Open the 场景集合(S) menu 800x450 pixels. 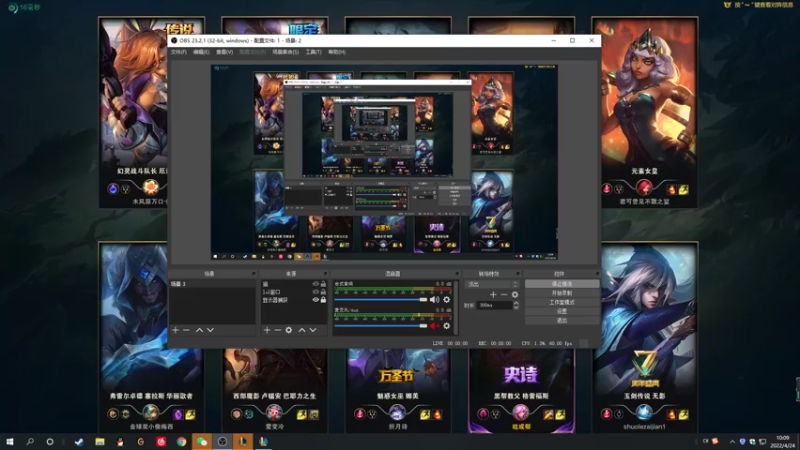[285, 52]
